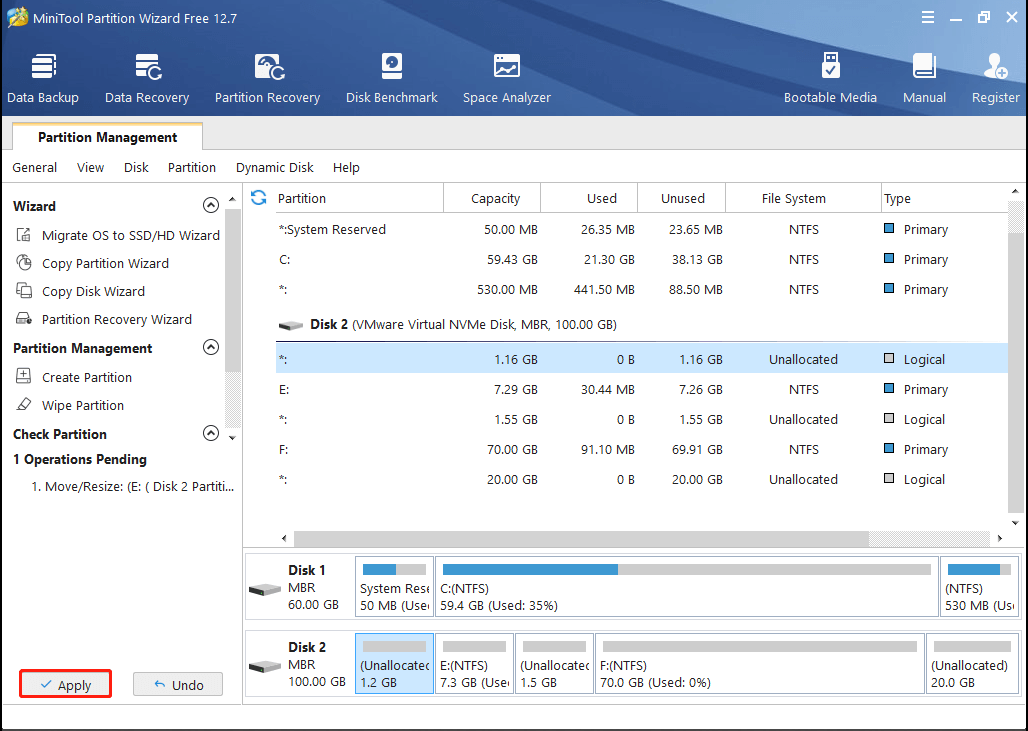This screenshot has height=731, width=1028.
Task: Select the System Reserved partition row
Action: pyautogui.click(x=641, y=229)
